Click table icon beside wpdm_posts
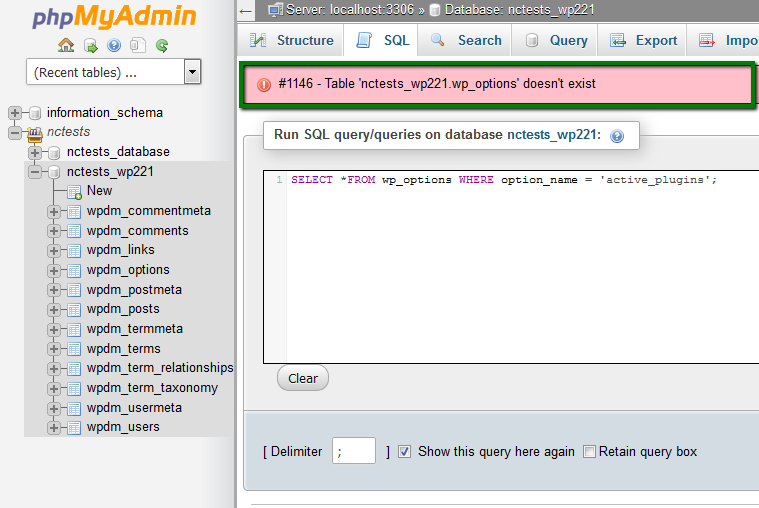Image resolution: width=759 pixels, height=508 pixels. [x=74, y=309]
